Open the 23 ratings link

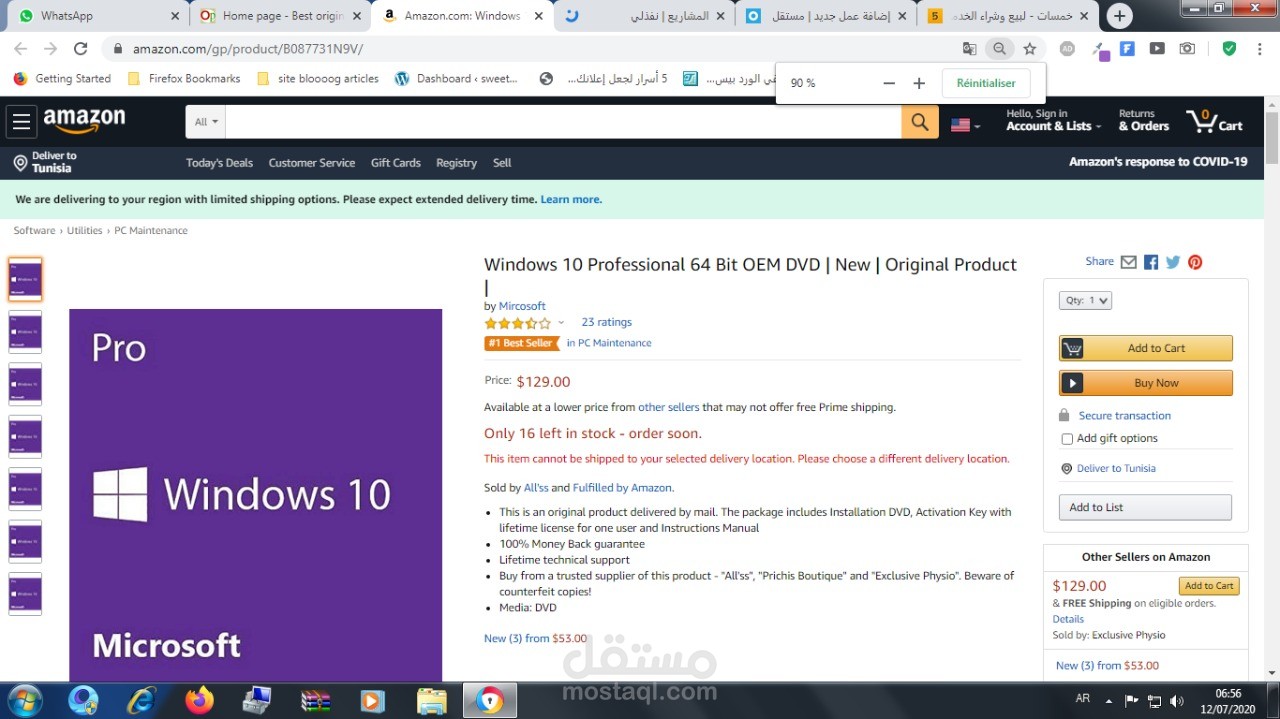pyautogui.click(x=606, y=322)
